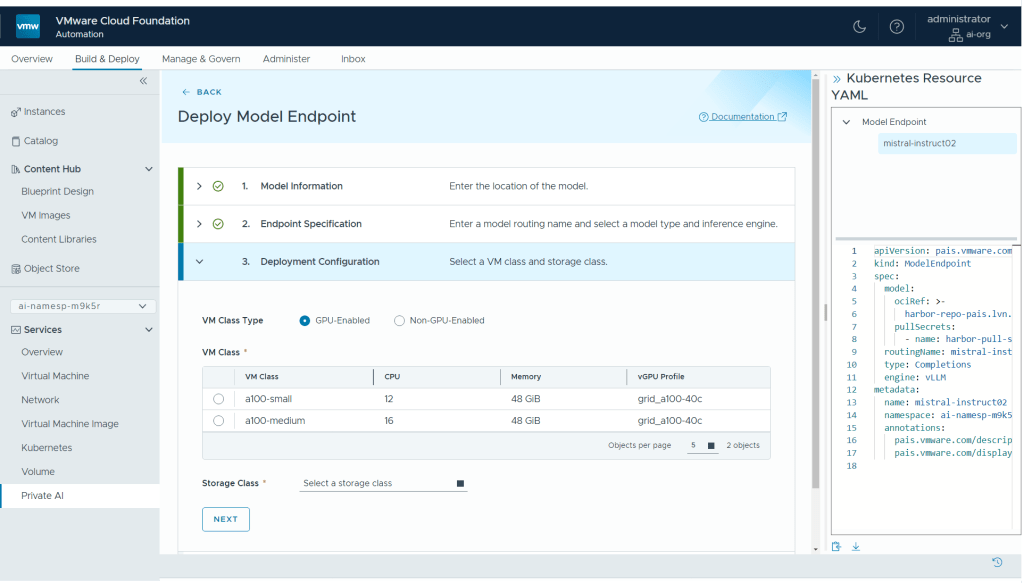
Task: Select GPU-Enabled VM class type
Action: tap(304, 321)
